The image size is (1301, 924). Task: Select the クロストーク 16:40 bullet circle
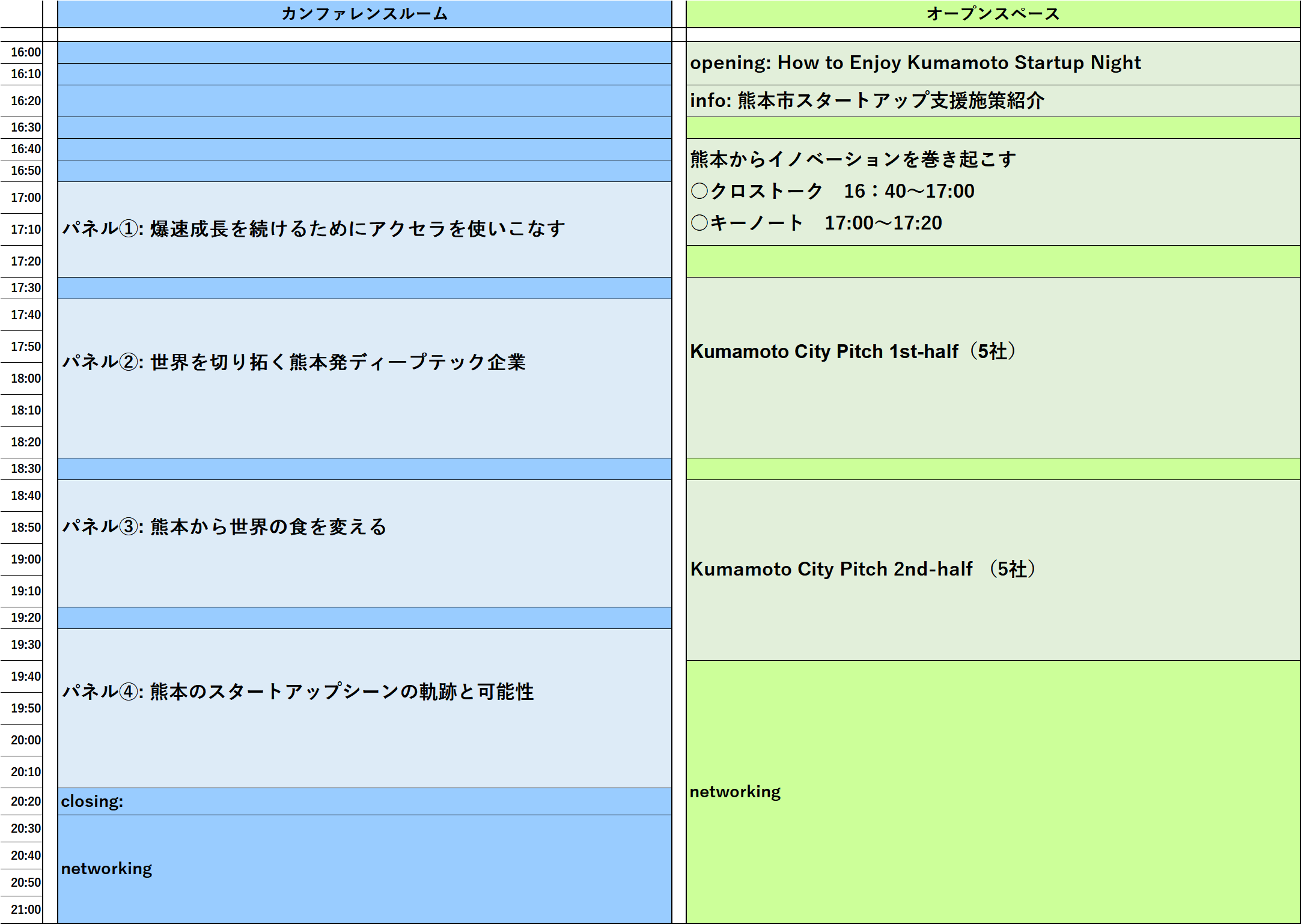[x=699, y=191]
